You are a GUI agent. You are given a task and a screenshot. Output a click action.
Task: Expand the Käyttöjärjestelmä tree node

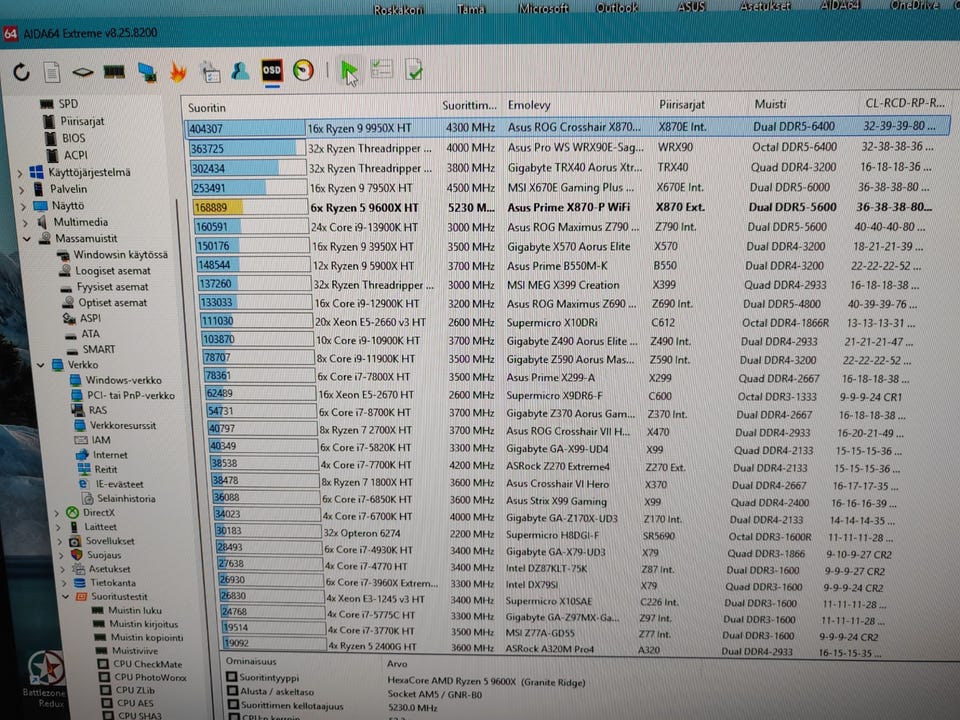[x=21, y=173]
